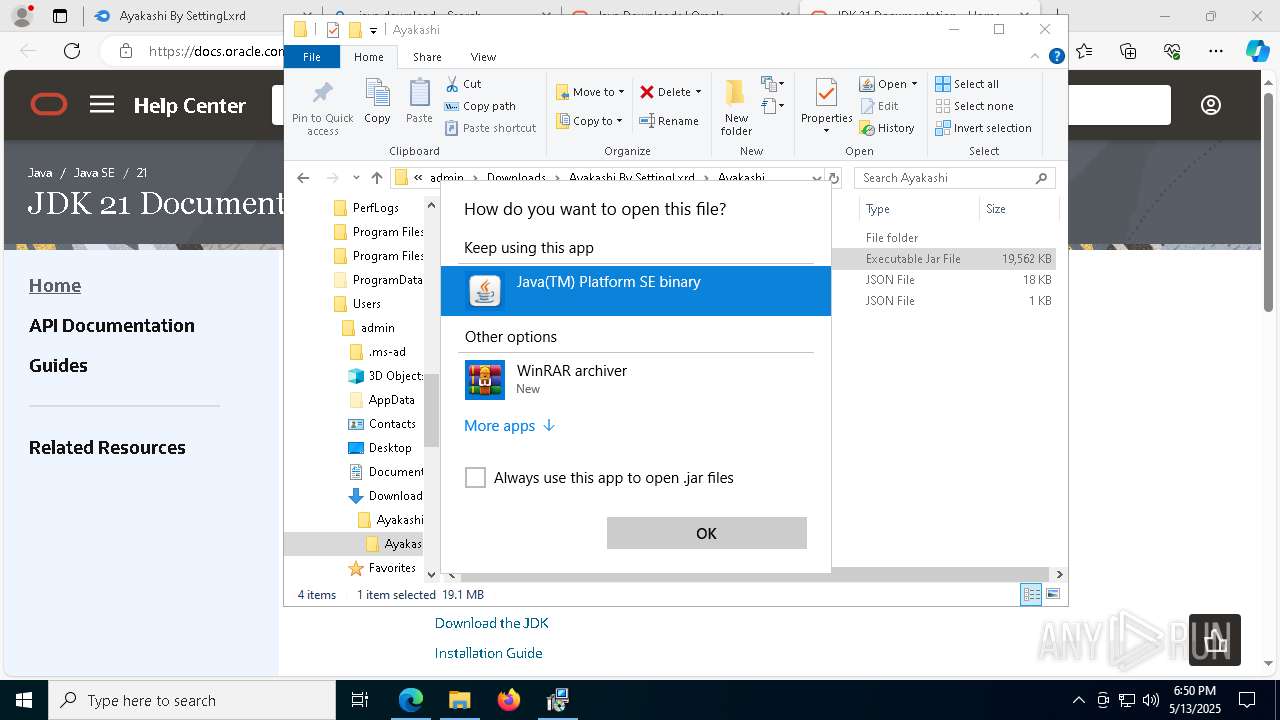Switch to Details view layout icon
The height and width of the screenshot is (720, 1280).
pyautogui.click(x=1031, y=595)
